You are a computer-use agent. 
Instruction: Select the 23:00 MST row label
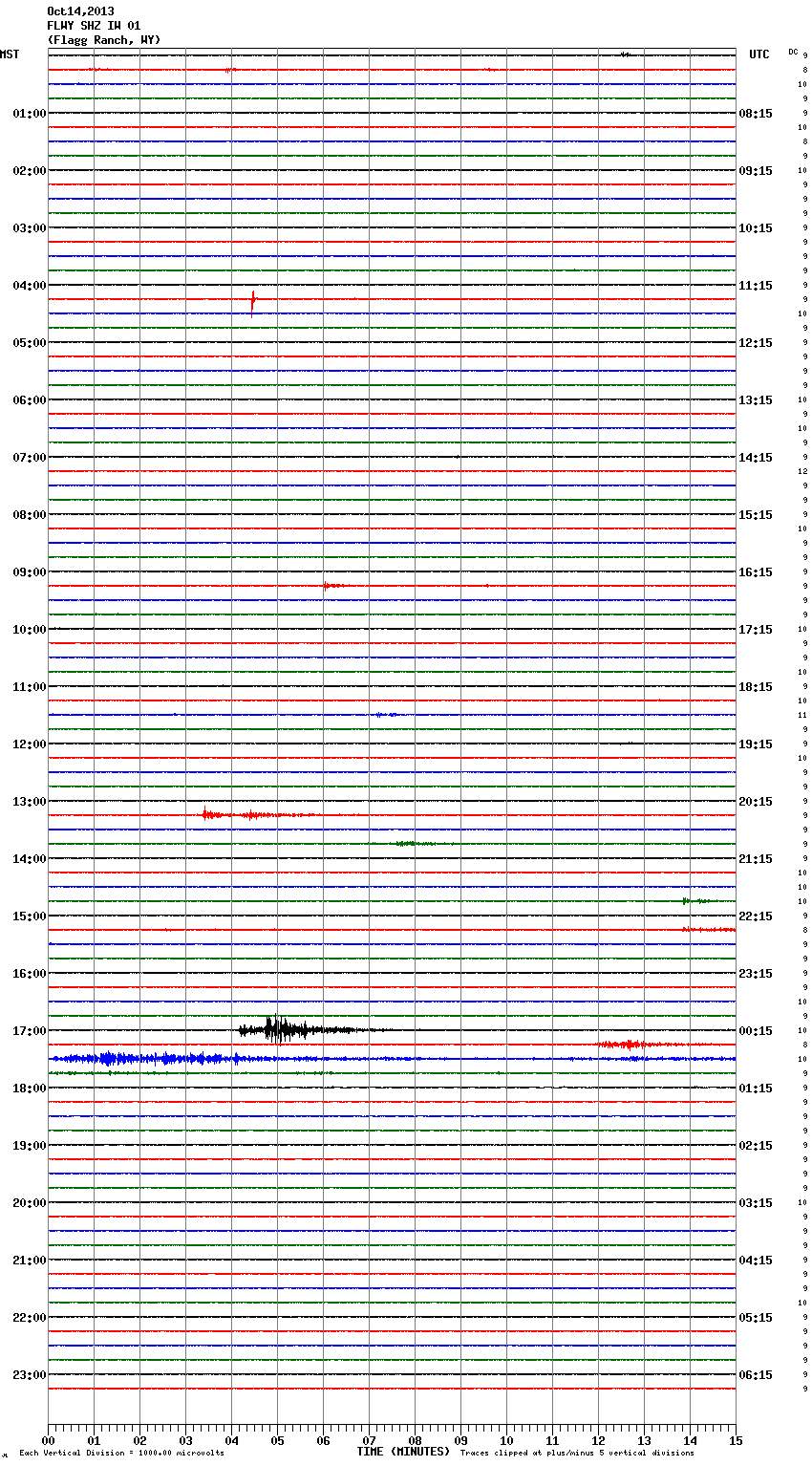click(29, 1375)
